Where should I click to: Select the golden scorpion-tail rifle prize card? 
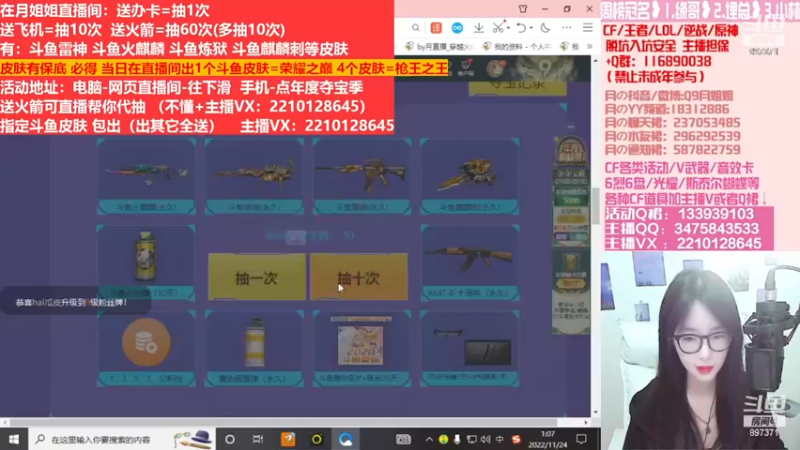254,177
